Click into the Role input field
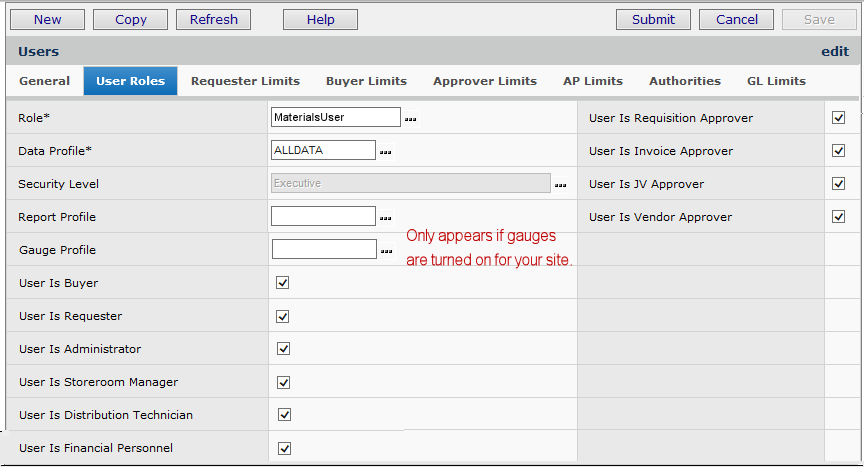Viewport: 864px width, 467px height. tap(335, 118)
